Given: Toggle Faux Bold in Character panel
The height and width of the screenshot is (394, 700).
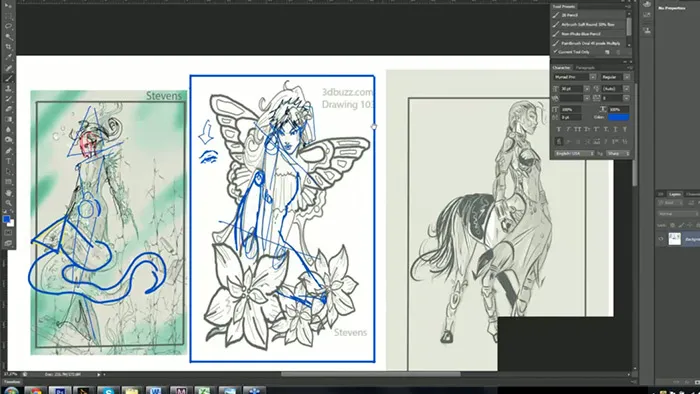Looking at the screenshot, I should tap(559, 129).
